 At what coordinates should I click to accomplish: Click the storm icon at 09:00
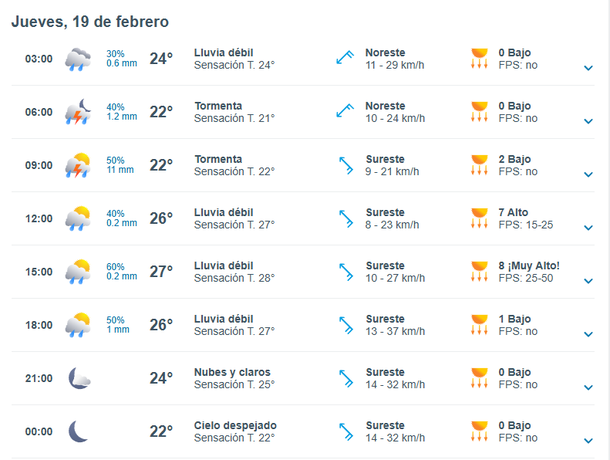coord(78,165)
